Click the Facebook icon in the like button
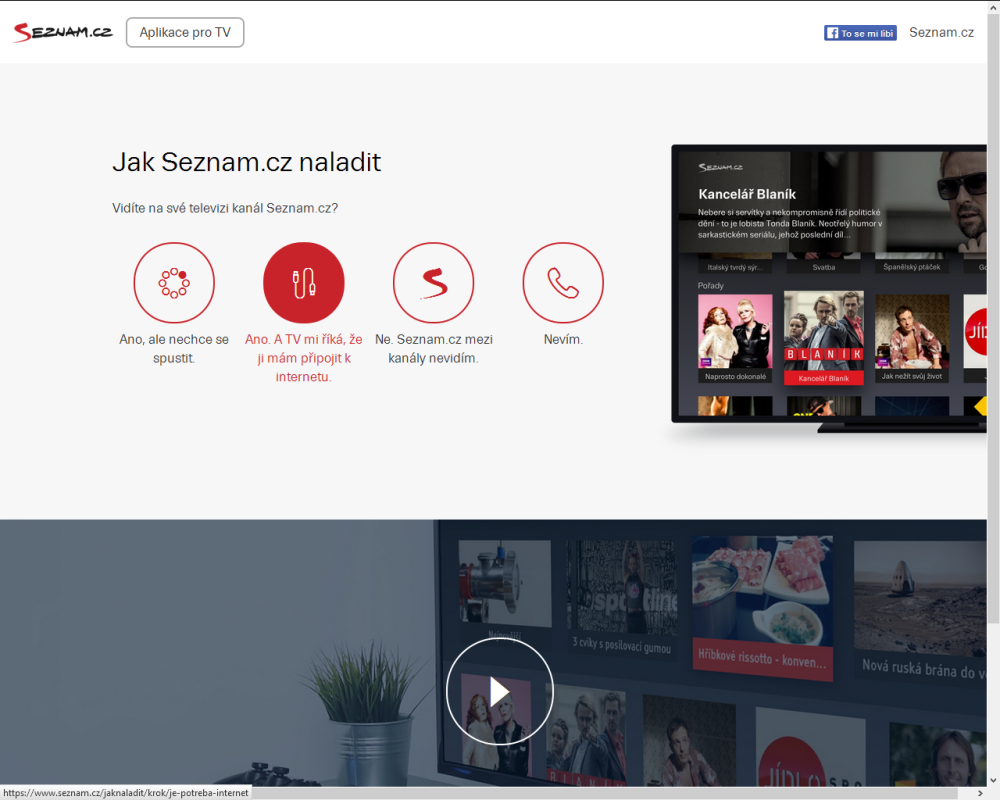This screenshot has height=800, width=1000. pyautogui.click(x=831, y=32)
